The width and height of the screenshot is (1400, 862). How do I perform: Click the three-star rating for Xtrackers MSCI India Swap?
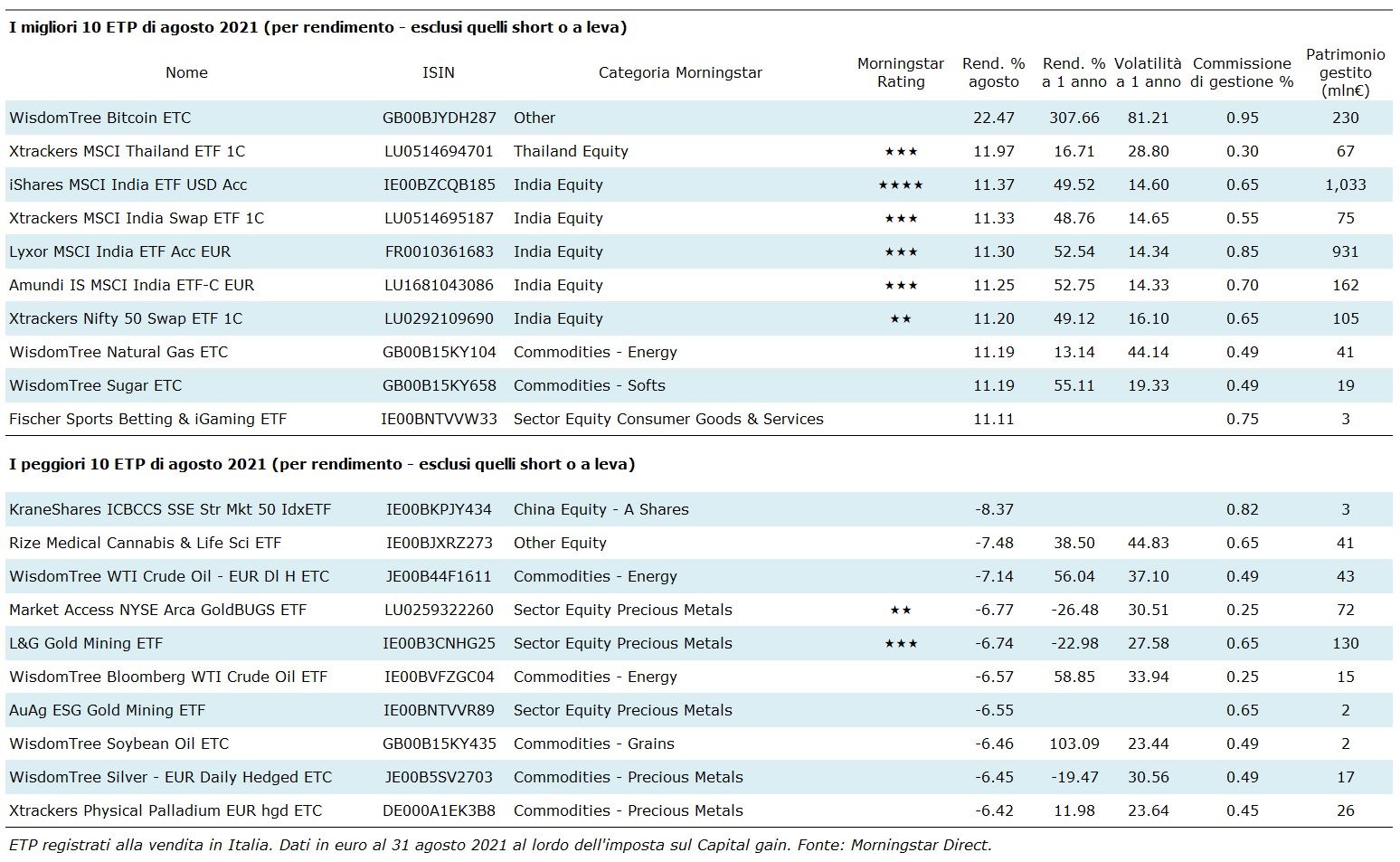900,219
